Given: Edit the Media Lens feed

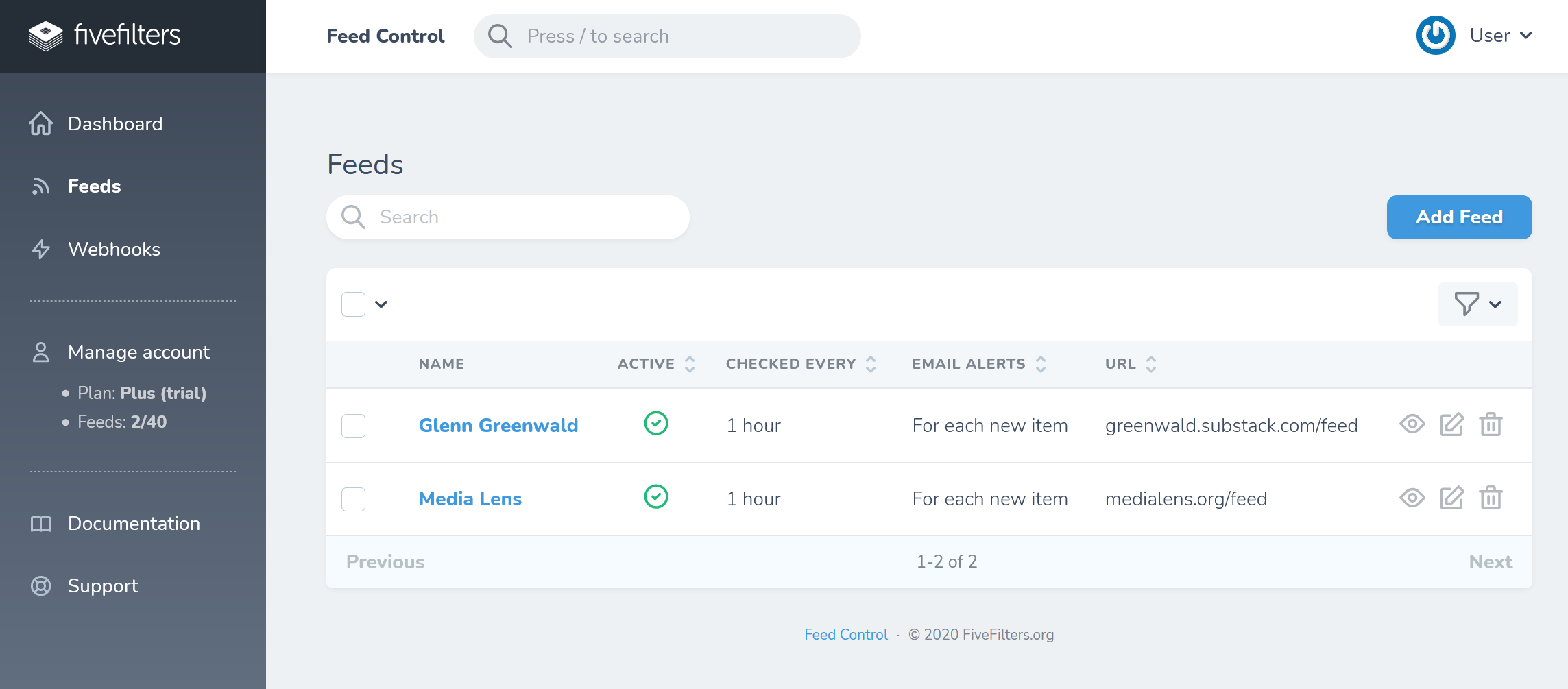Looking at the screenshot, I should coord(1451,498).
